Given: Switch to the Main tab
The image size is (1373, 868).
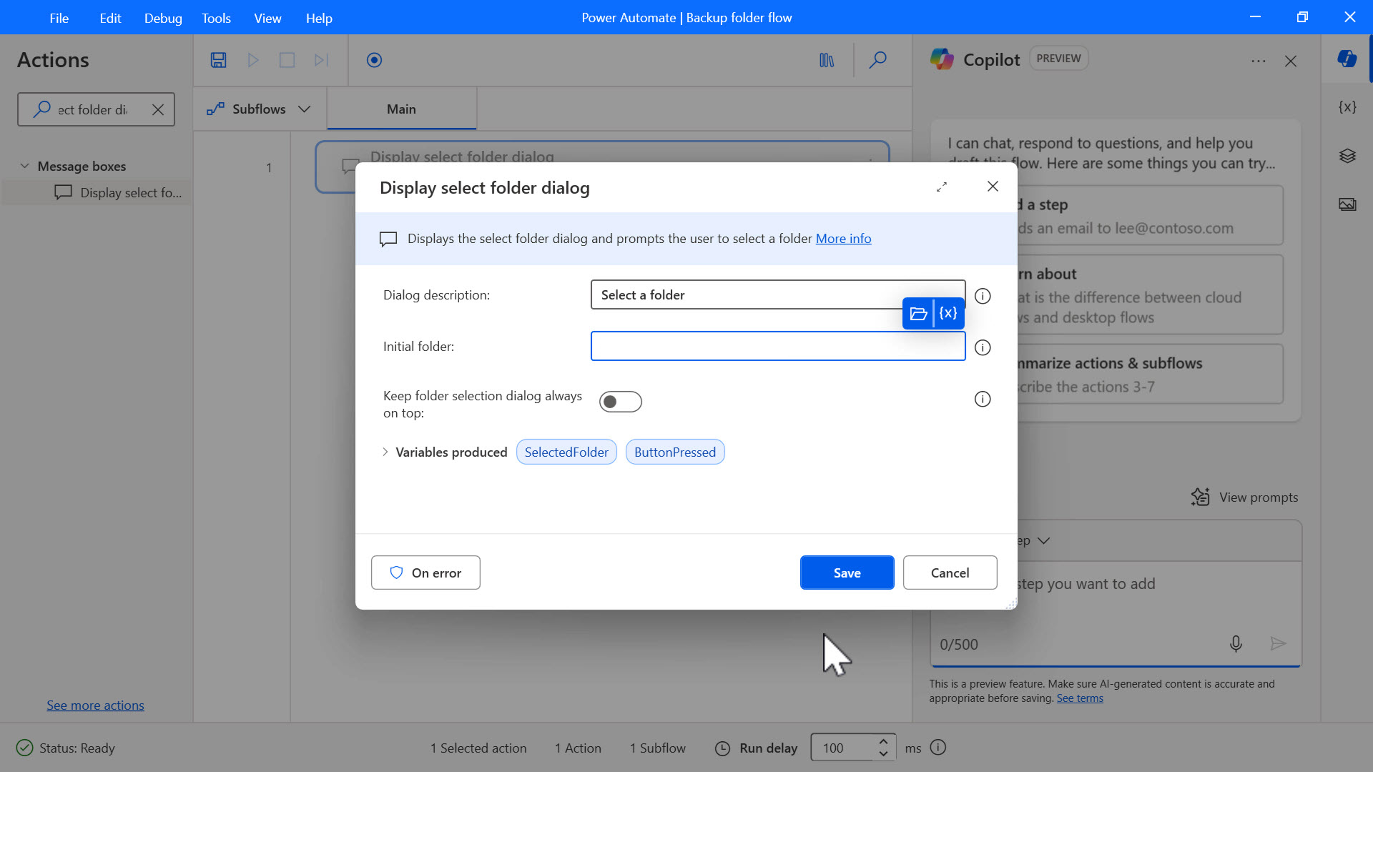Looking at the screenshot, I should [x=401, y=109].
